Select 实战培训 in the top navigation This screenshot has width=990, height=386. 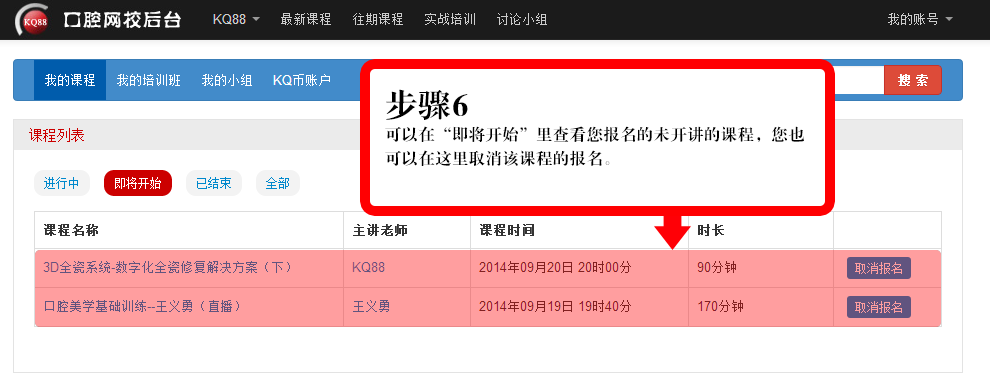(450, 20)
